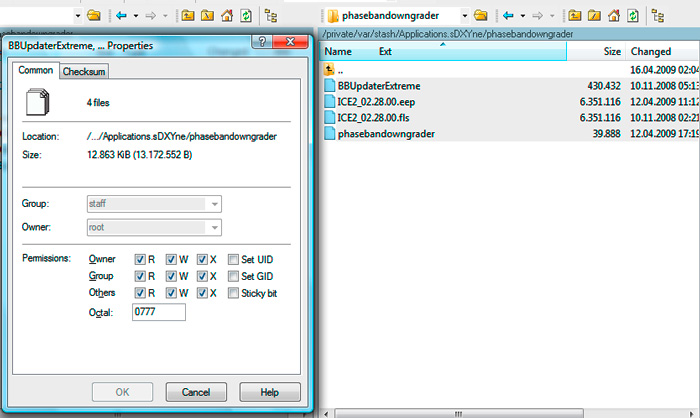
Task: Go back in right panel toolbar
Action: (x=508, y=16)
